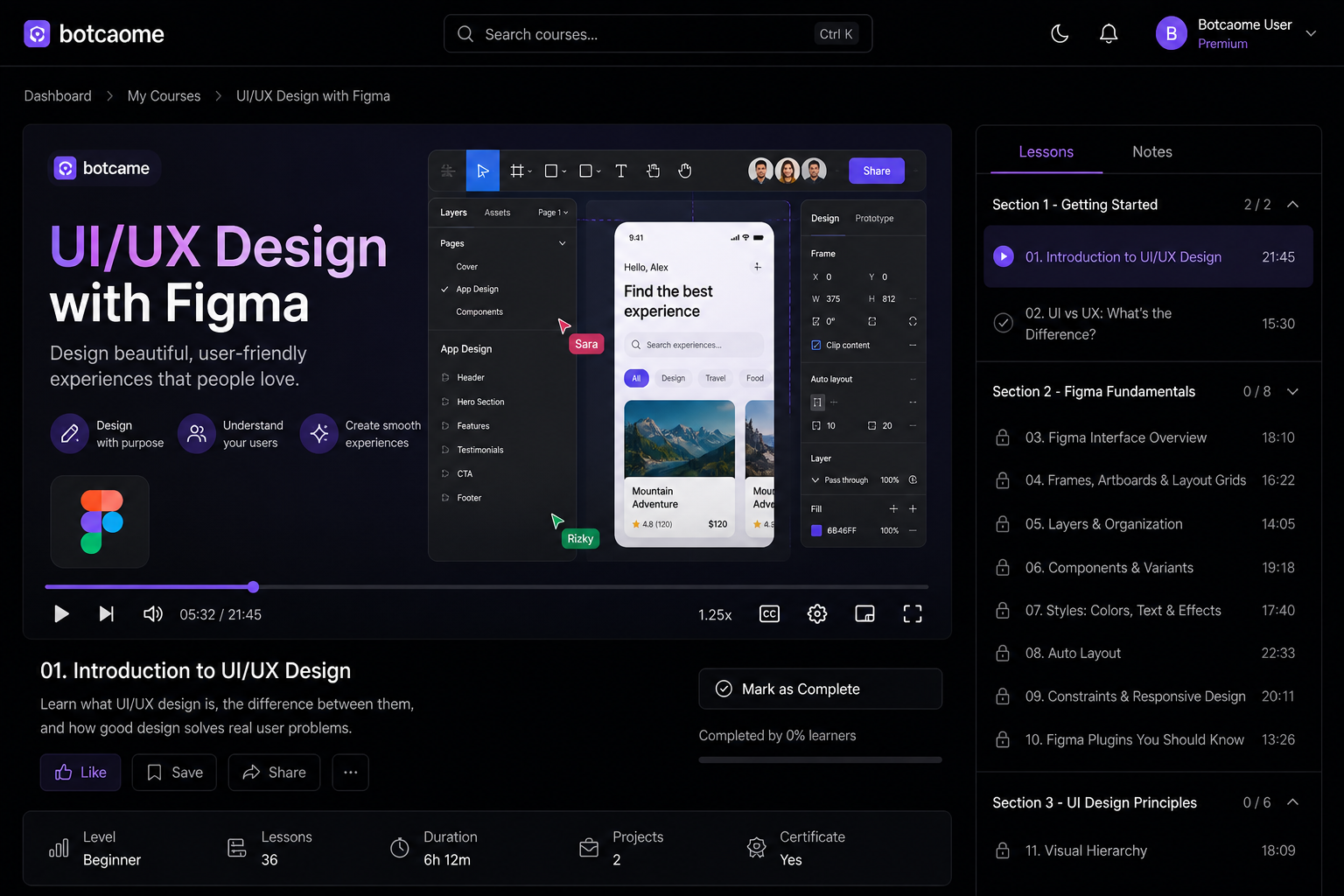Screen dimensions: 1344x896
Task: Click the Certificate badge icon
Action: 757,848
